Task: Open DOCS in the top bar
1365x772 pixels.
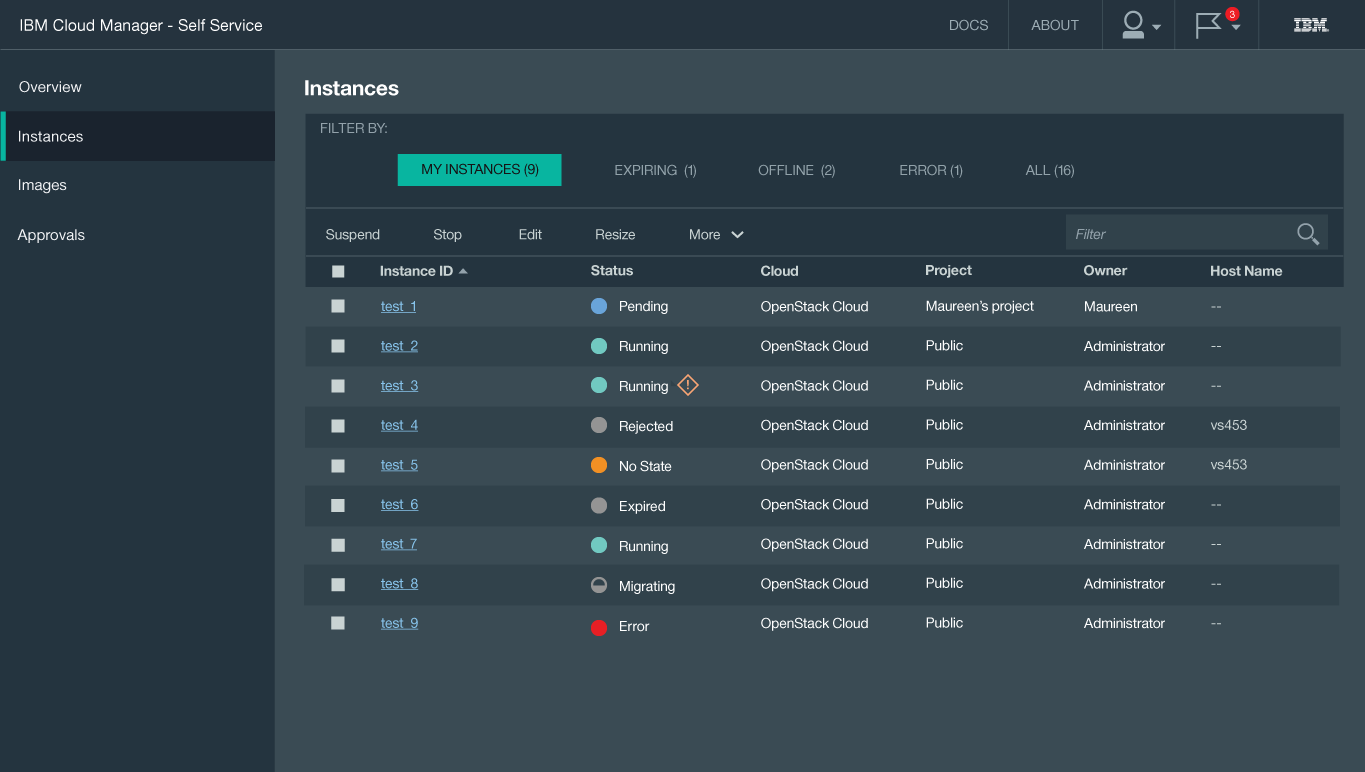Action: pyautogui.click(x=968, y=25)
